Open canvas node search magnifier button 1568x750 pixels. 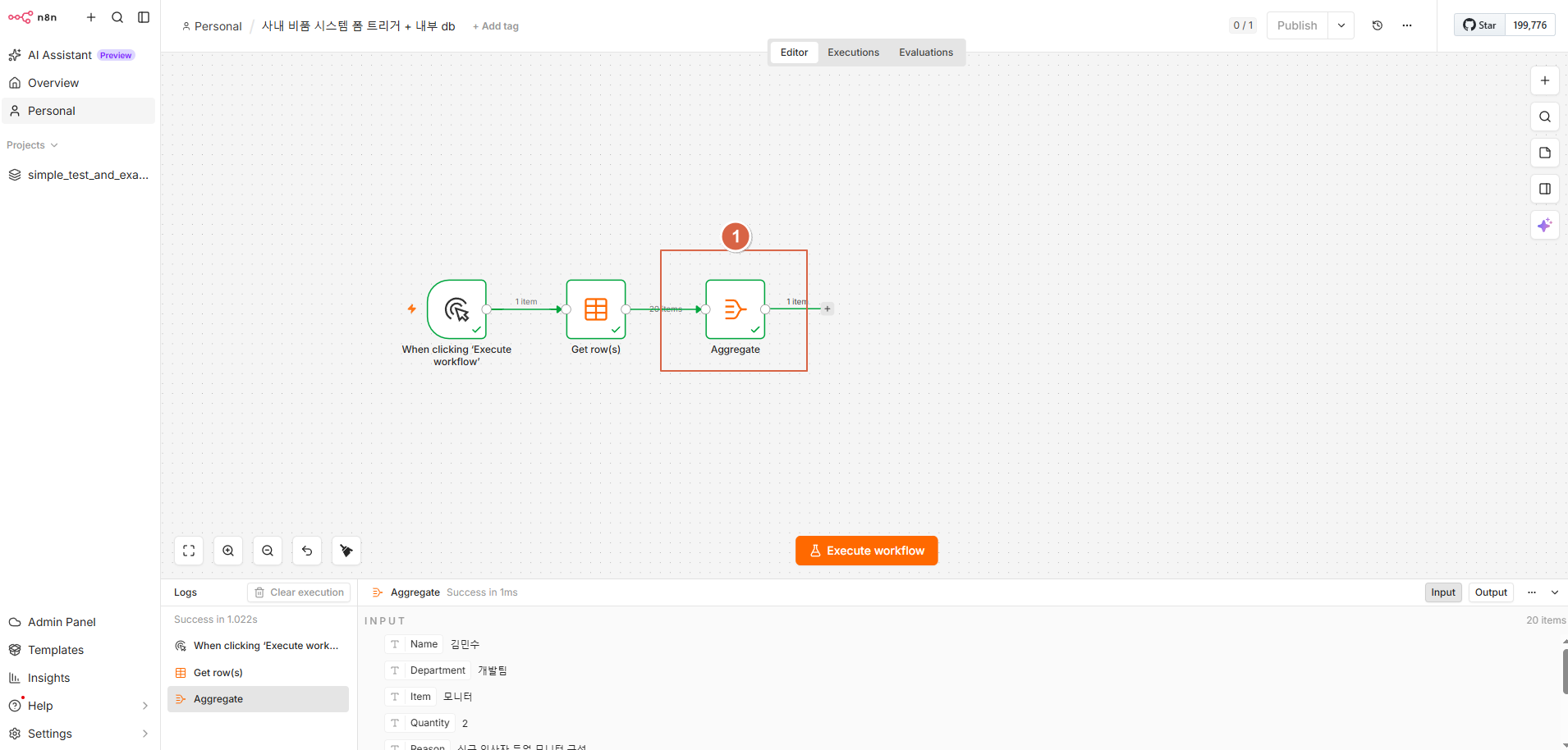tap(1545, 117)
